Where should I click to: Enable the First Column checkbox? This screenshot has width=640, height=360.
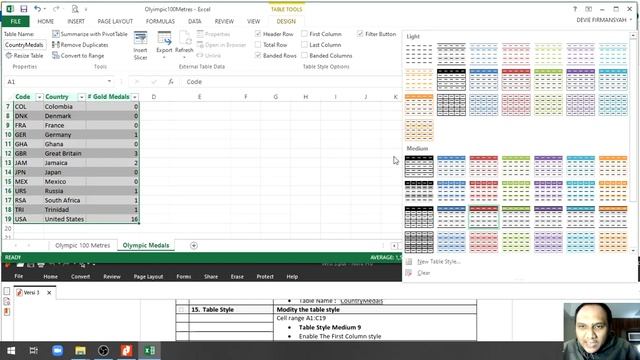click(304, 34)
